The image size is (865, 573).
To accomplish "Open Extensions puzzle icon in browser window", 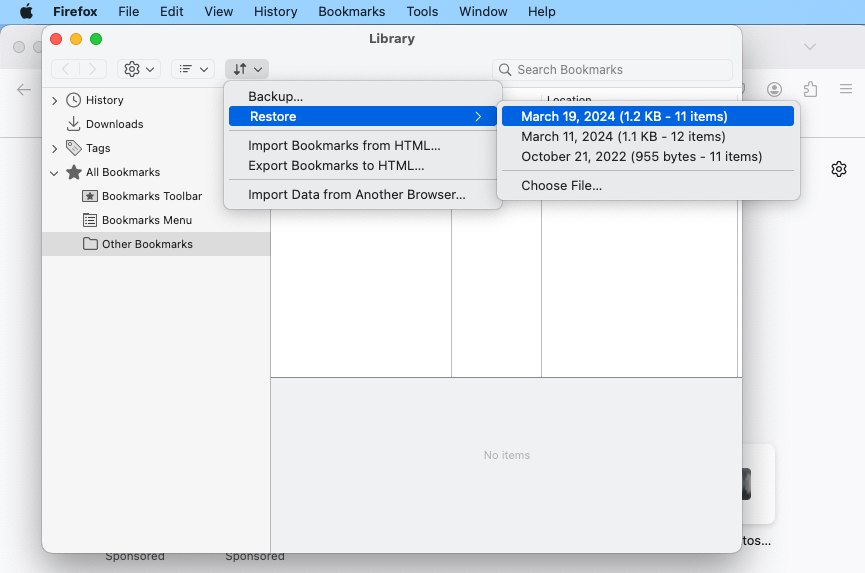I will click(810, 89).
